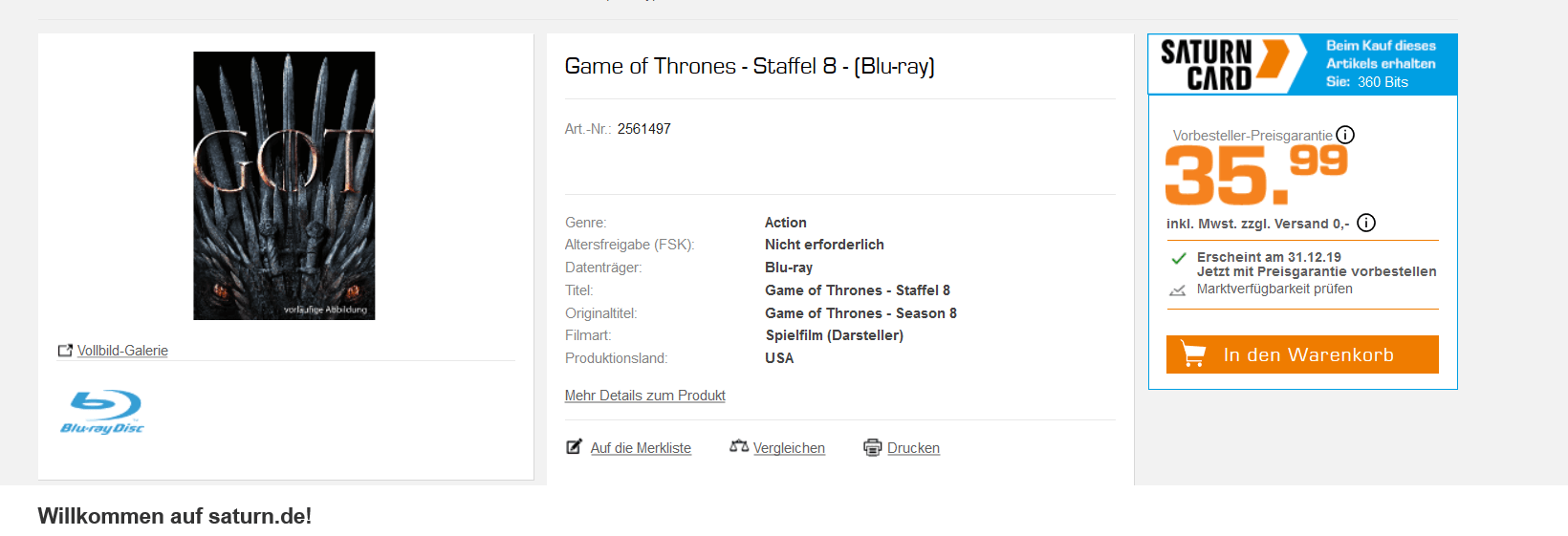Click info icon next to Vorbesteller-Preisgarantie
1568x536 pixels.
pyautogui.click(x=1345, y=135)
